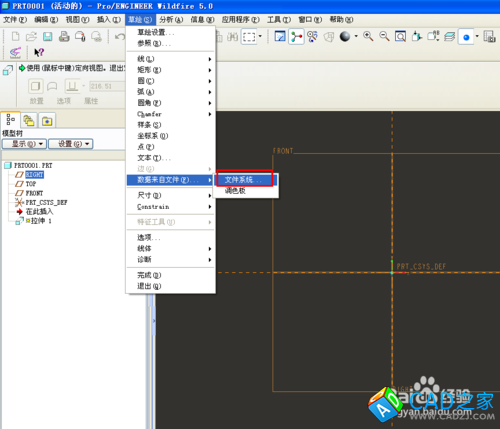The height and width of the screenshot is (429, 500).
Task: Open the 帮助 menu
Action: [x=341, y=20]
